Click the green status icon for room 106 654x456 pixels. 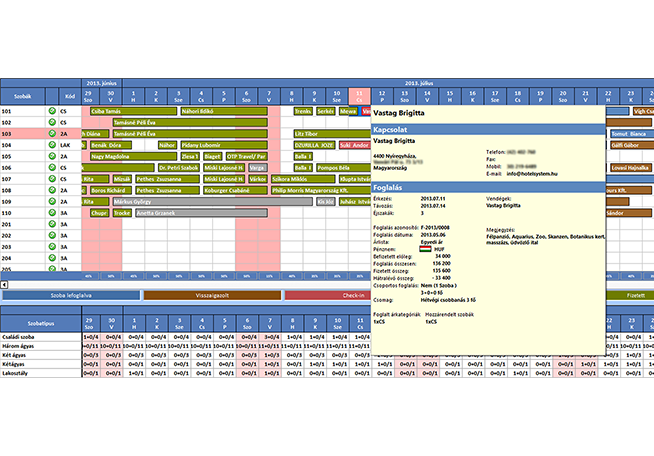[51, 167]
